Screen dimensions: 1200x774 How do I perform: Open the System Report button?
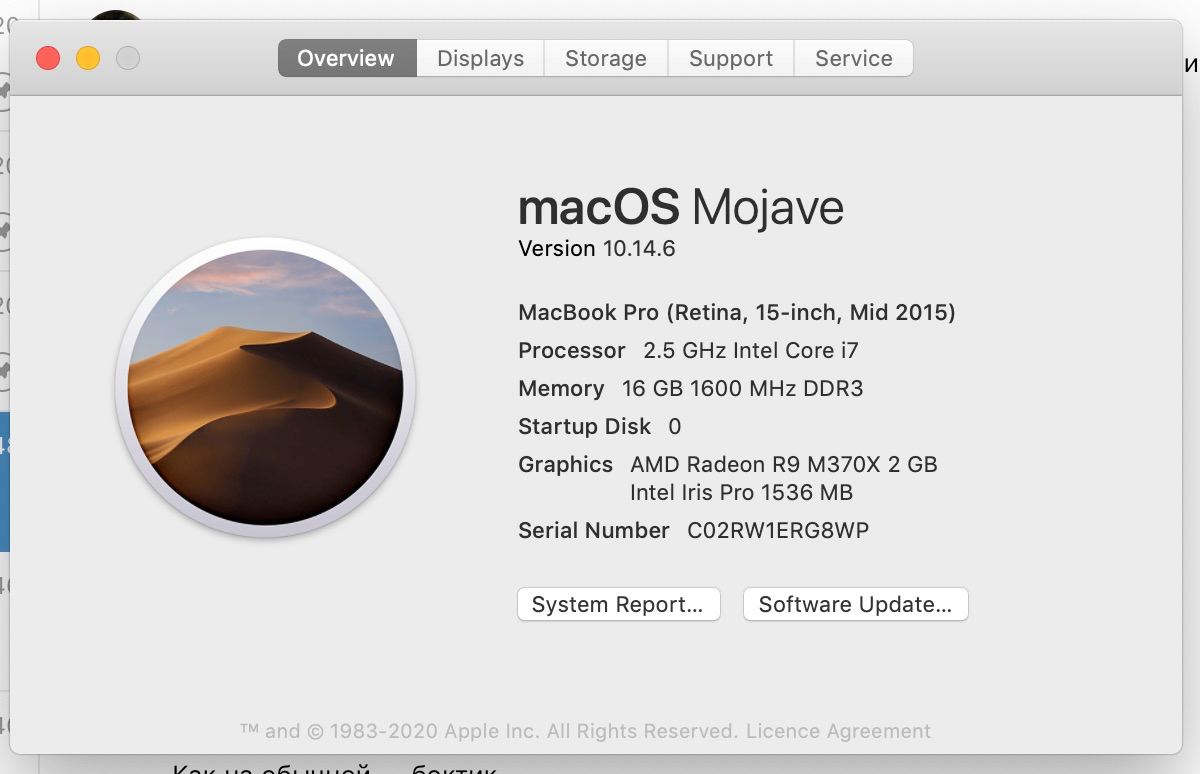(x=619, y=604)
